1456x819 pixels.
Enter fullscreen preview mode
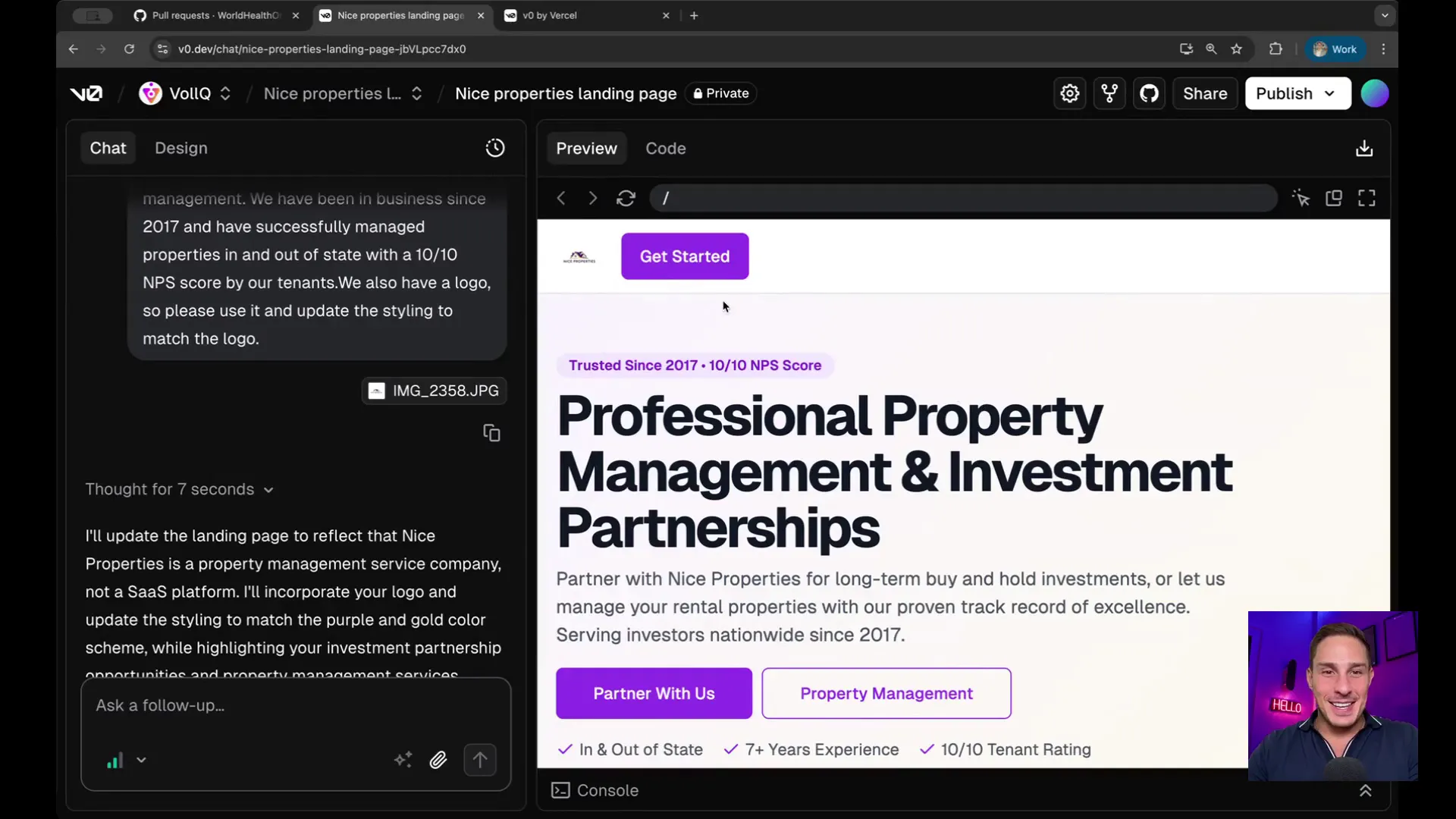1367,198
